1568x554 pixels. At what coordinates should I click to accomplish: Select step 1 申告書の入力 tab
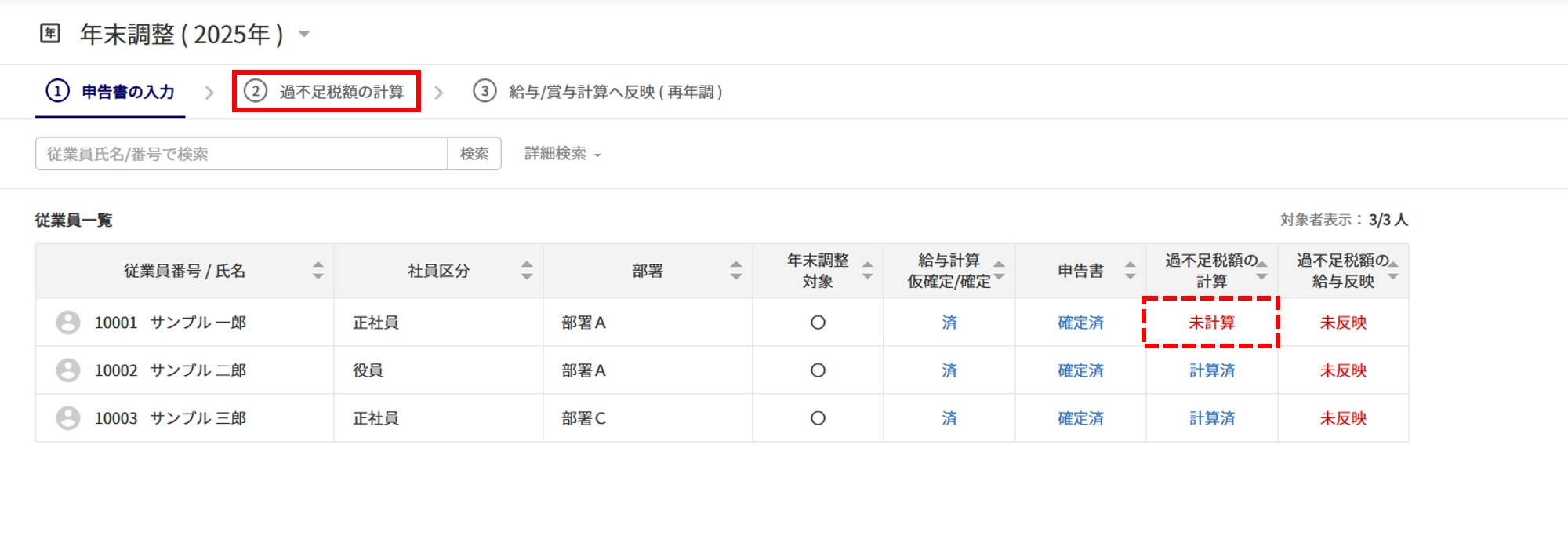111,92
